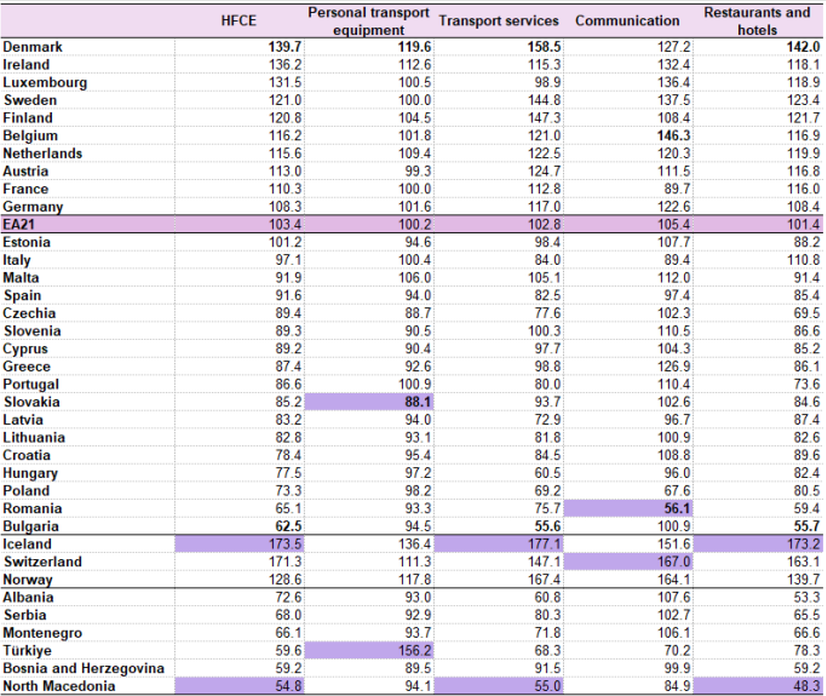826x696 pixels.
Task: Click the Ireland row label
Action: click(x=26, y=65)
